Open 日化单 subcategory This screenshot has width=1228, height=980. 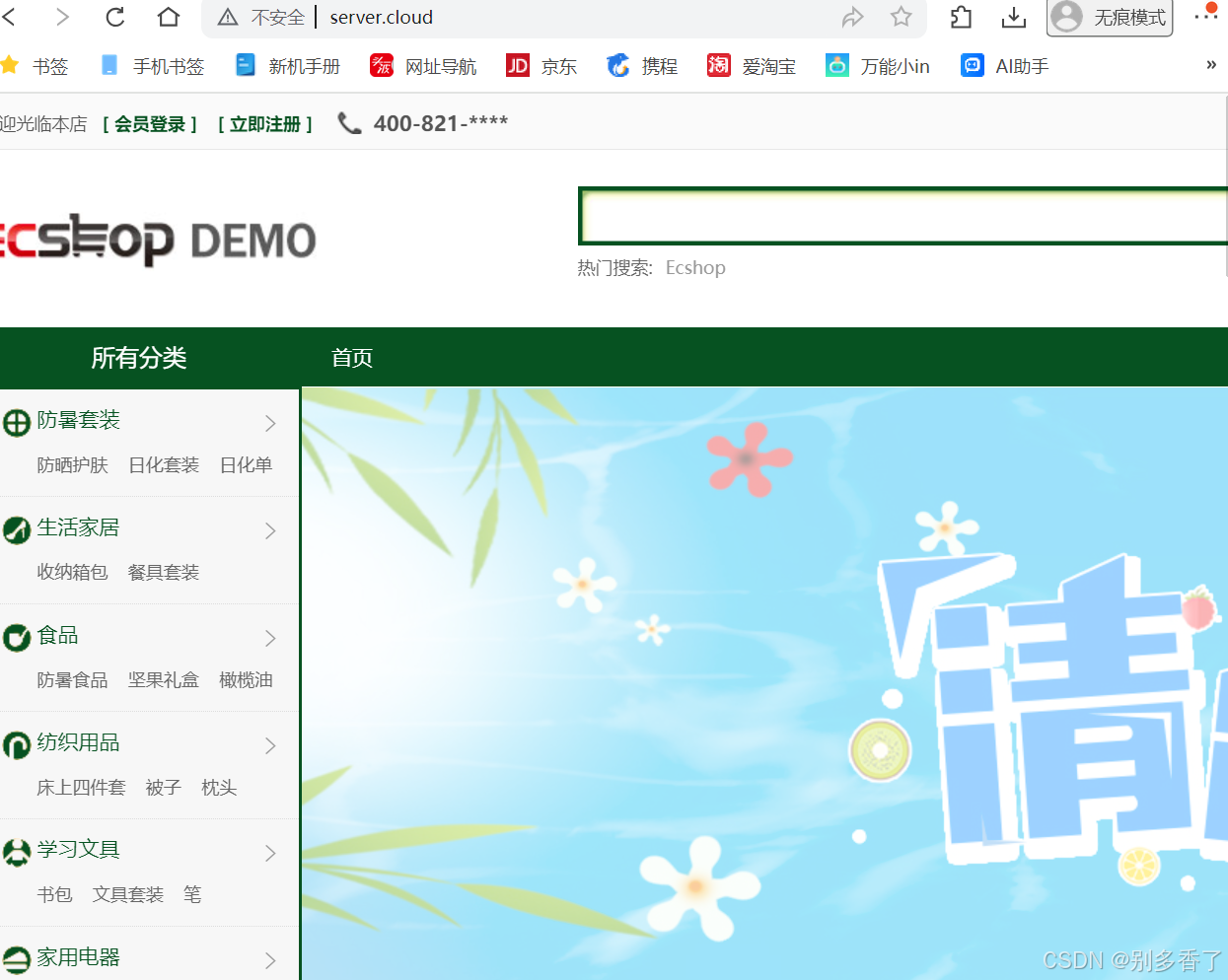pyautogui.click(x=246, y=464)
